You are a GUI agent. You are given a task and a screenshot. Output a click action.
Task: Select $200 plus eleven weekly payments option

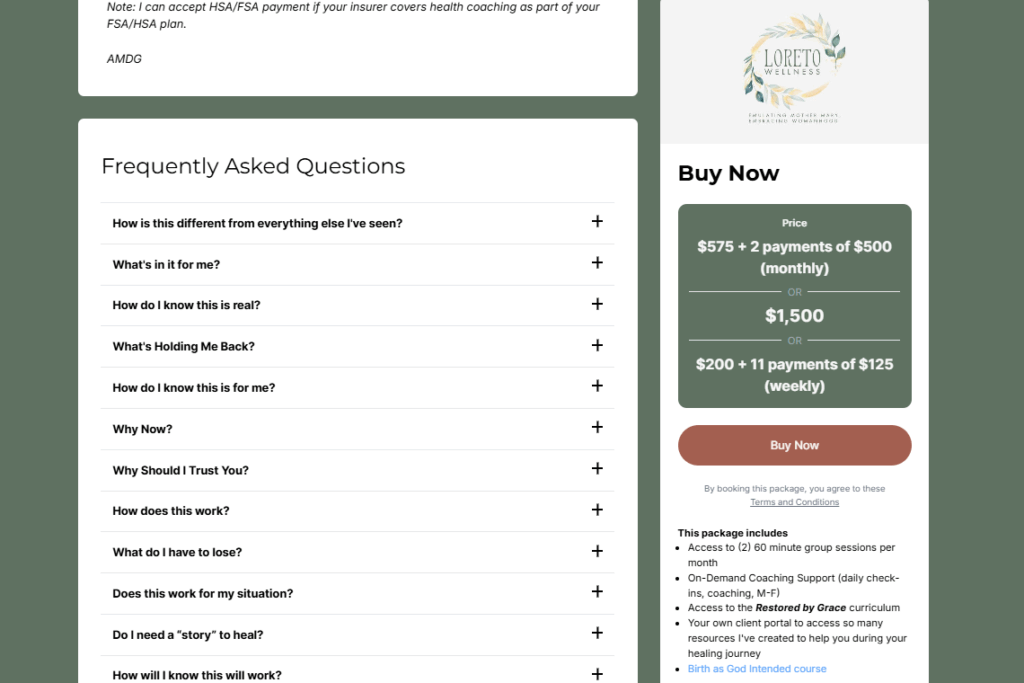coord(794,375)
